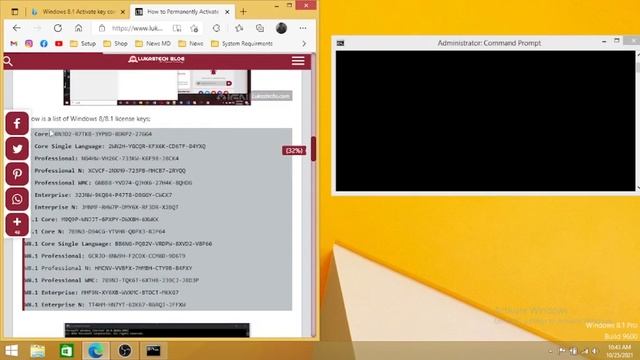Click the 'Professional N:' key line
Image resolution: width=640 pixels, height=360 pixels.
[x=110, y=171]
